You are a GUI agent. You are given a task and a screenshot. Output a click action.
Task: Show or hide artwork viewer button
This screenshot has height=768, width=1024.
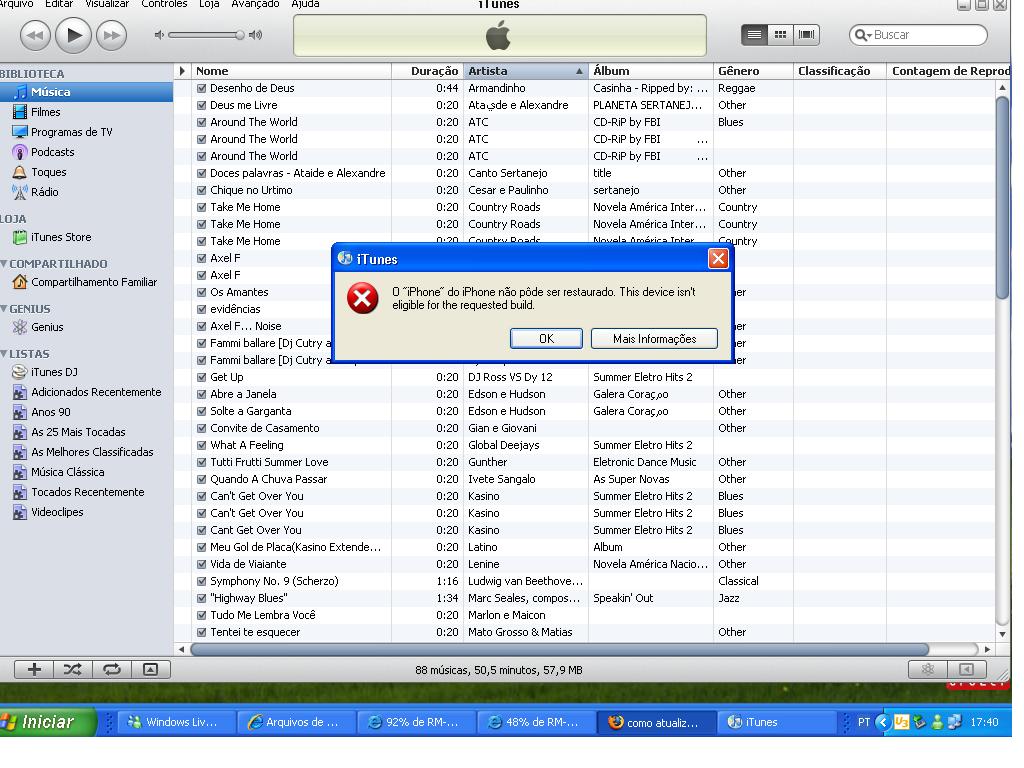(151, 669)
